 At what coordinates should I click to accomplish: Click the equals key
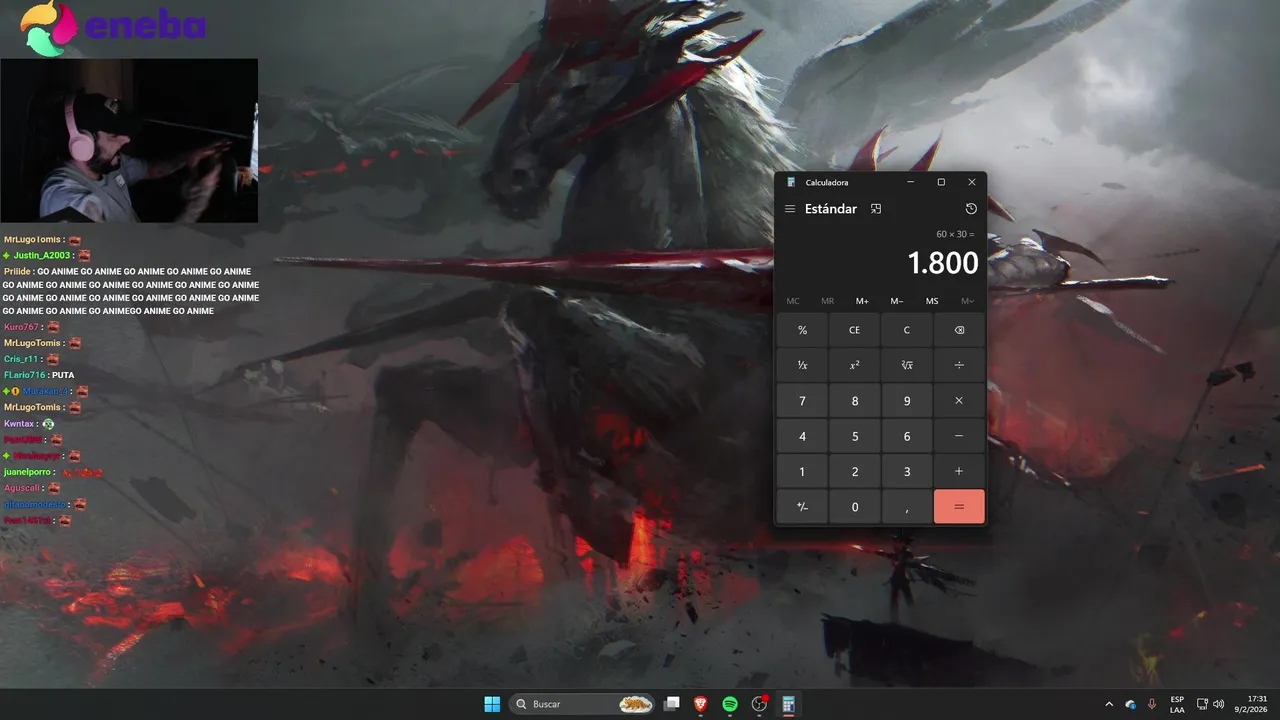pyautogui.click(x=959, y=507)
